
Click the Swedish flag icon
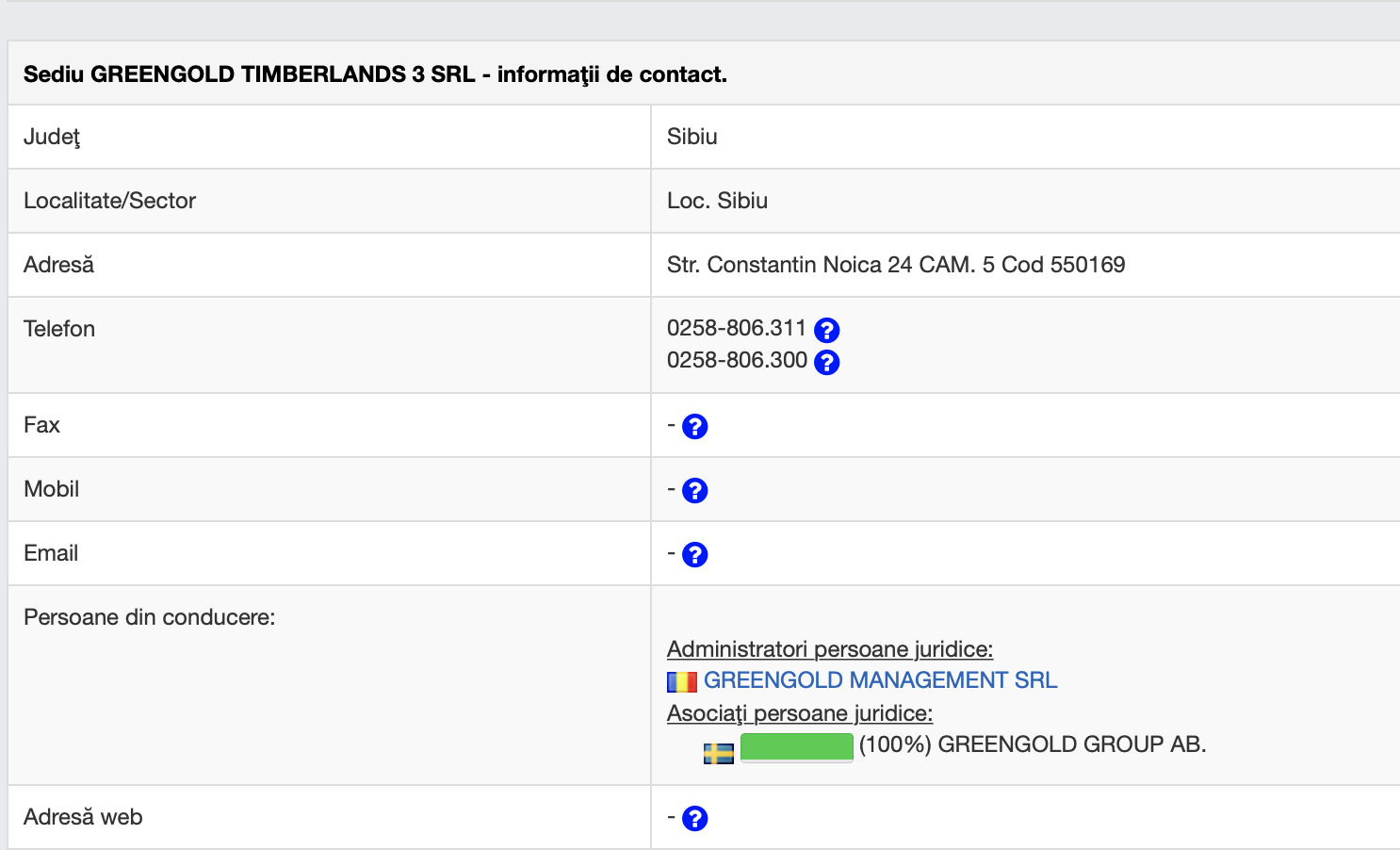[719, 754]
